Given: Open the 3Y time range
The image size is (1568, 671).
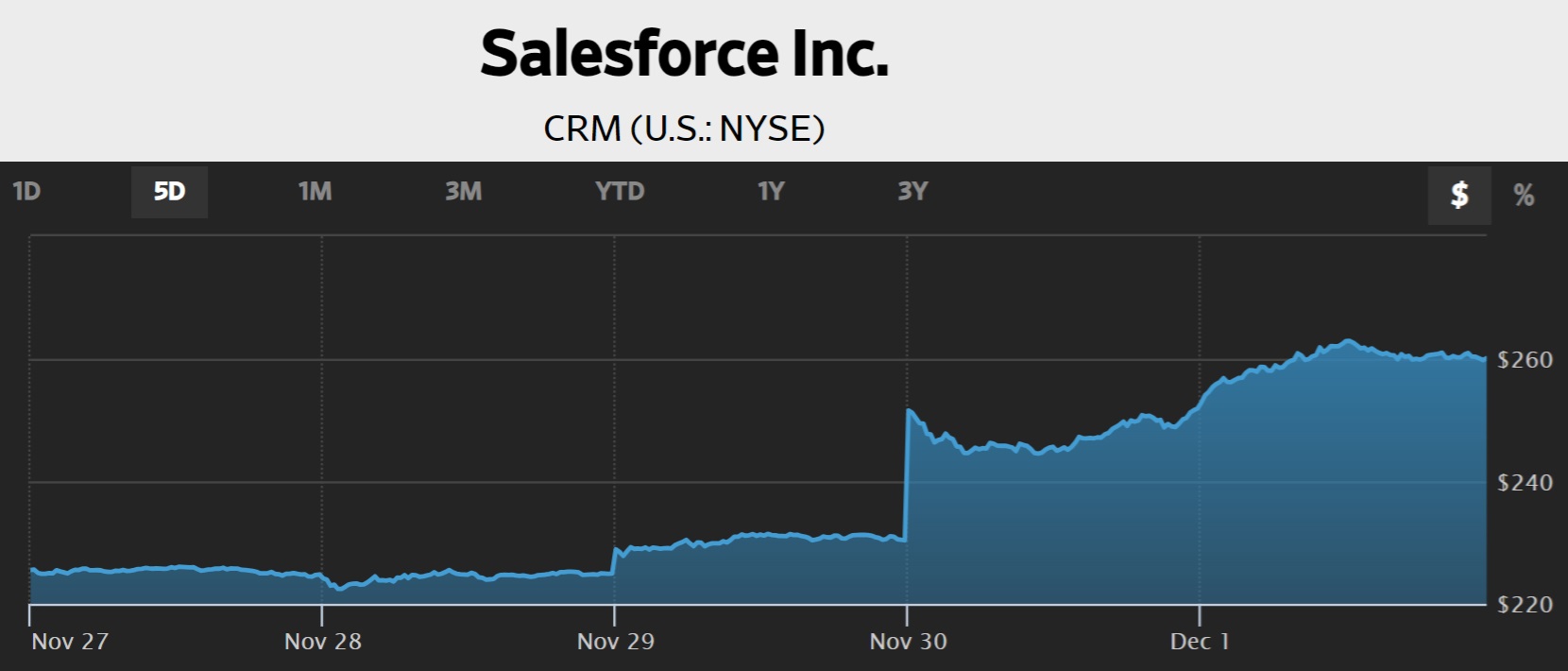Looking at the screenshot, I should [912, 192].
